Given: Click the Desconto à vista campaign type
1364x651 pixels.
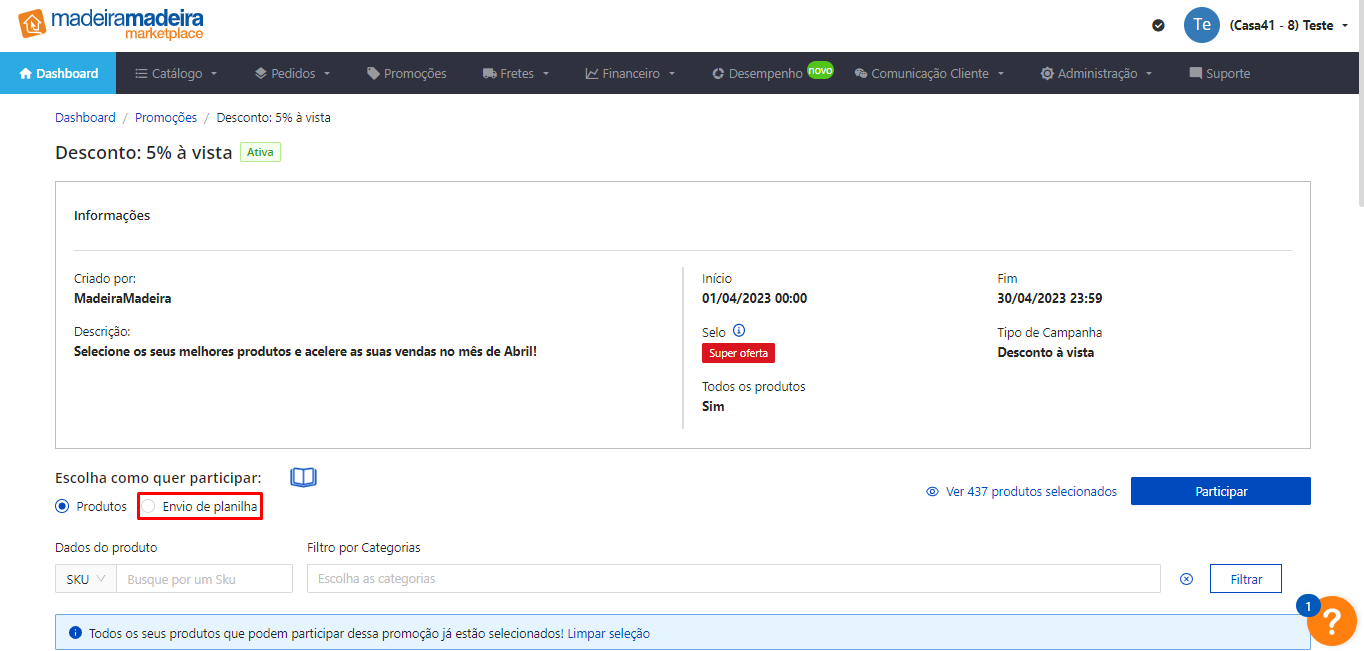Looking at the screenshot, I should coord(1046,352).
